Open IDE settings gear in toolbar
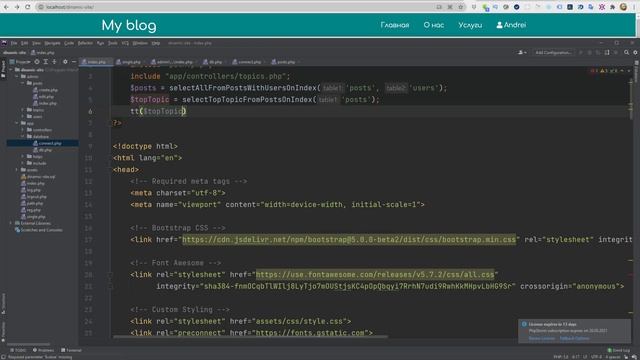 click(635, 52)
